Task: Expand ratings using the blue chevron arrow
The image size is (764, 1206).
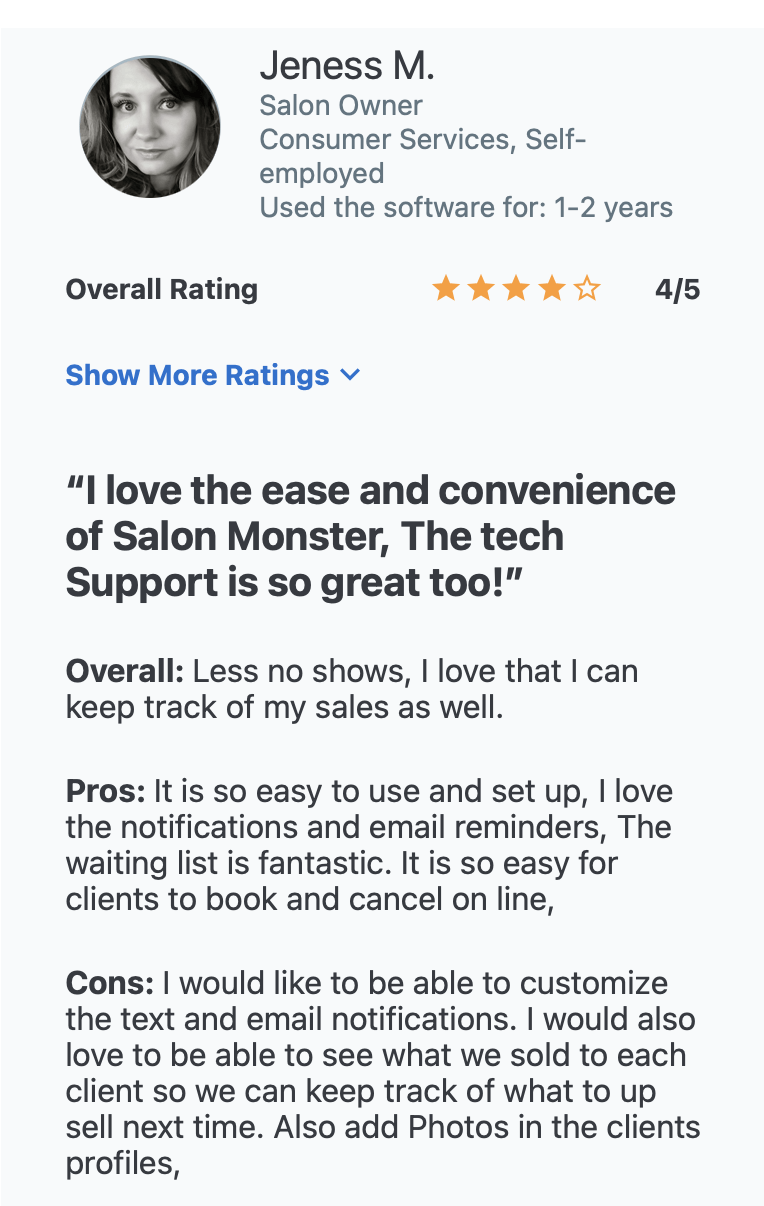Action: coord(350,375)
